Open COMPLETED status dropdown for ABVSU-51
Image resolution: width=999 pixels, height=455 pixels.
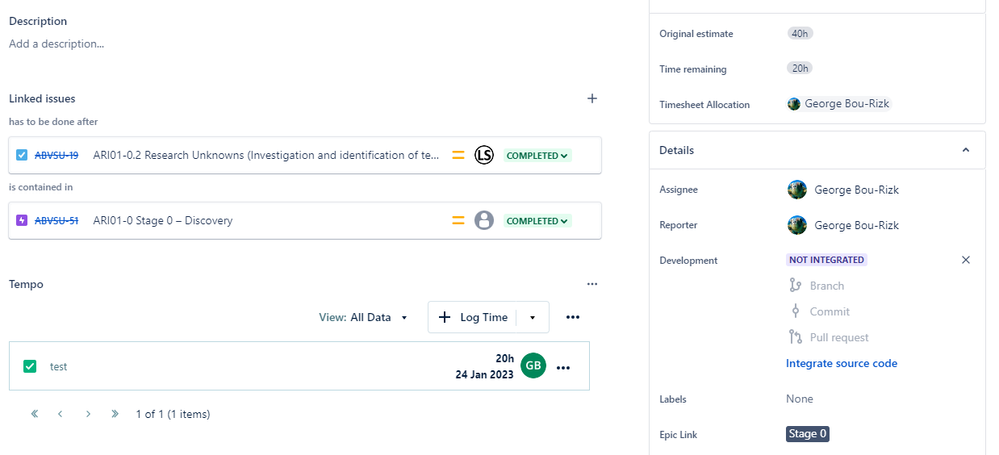(537, 221)
